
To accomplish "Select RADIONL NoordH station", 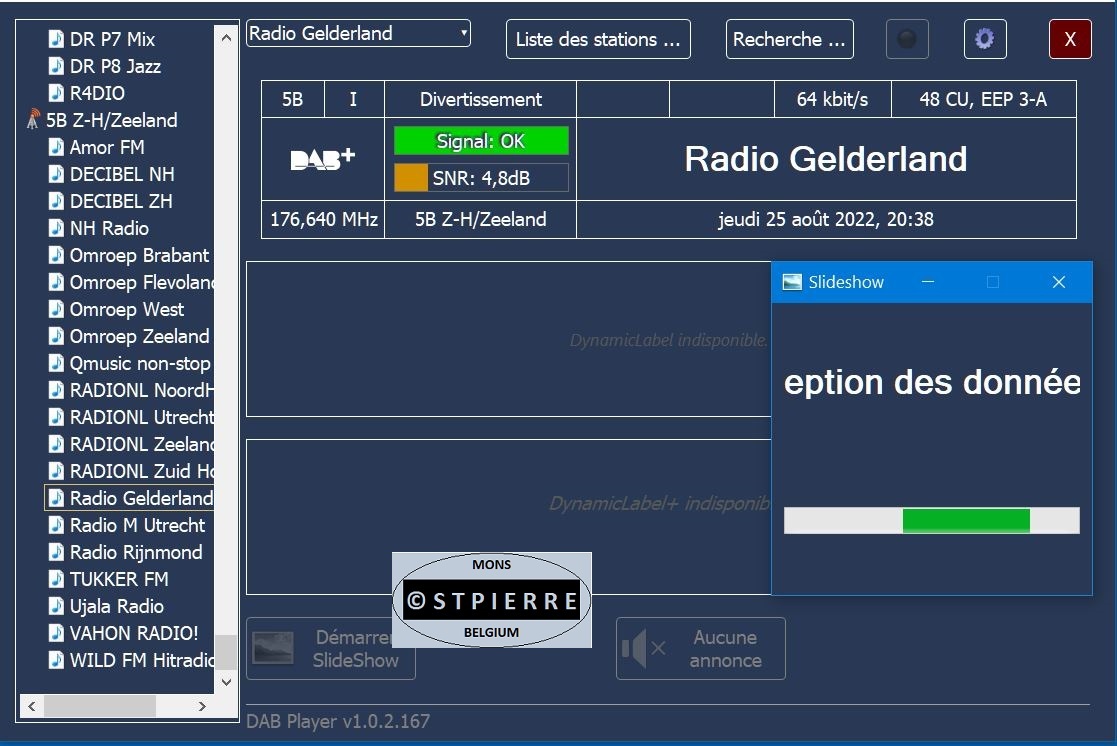I will (141, 390).
